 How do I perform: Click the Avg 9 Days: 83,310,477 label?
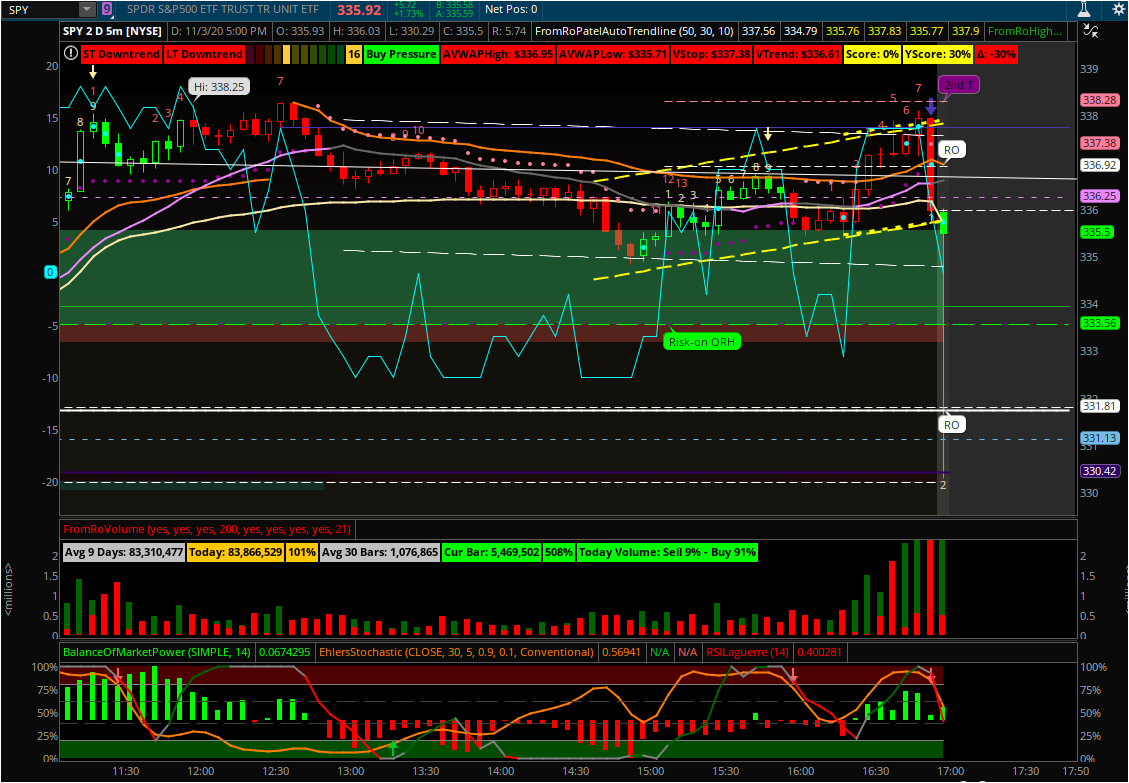[x=123, y=552]
